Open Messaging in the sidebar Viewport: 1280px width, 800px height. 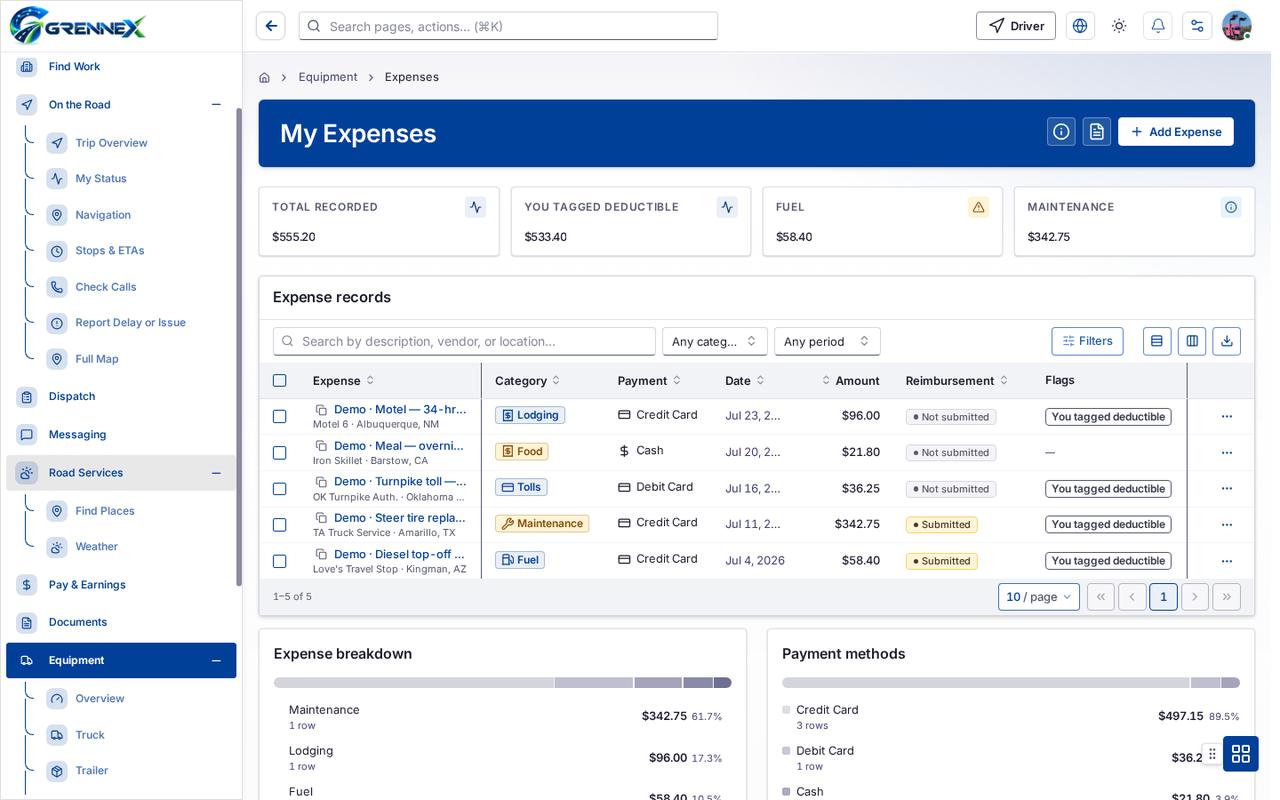pos(77,435)
